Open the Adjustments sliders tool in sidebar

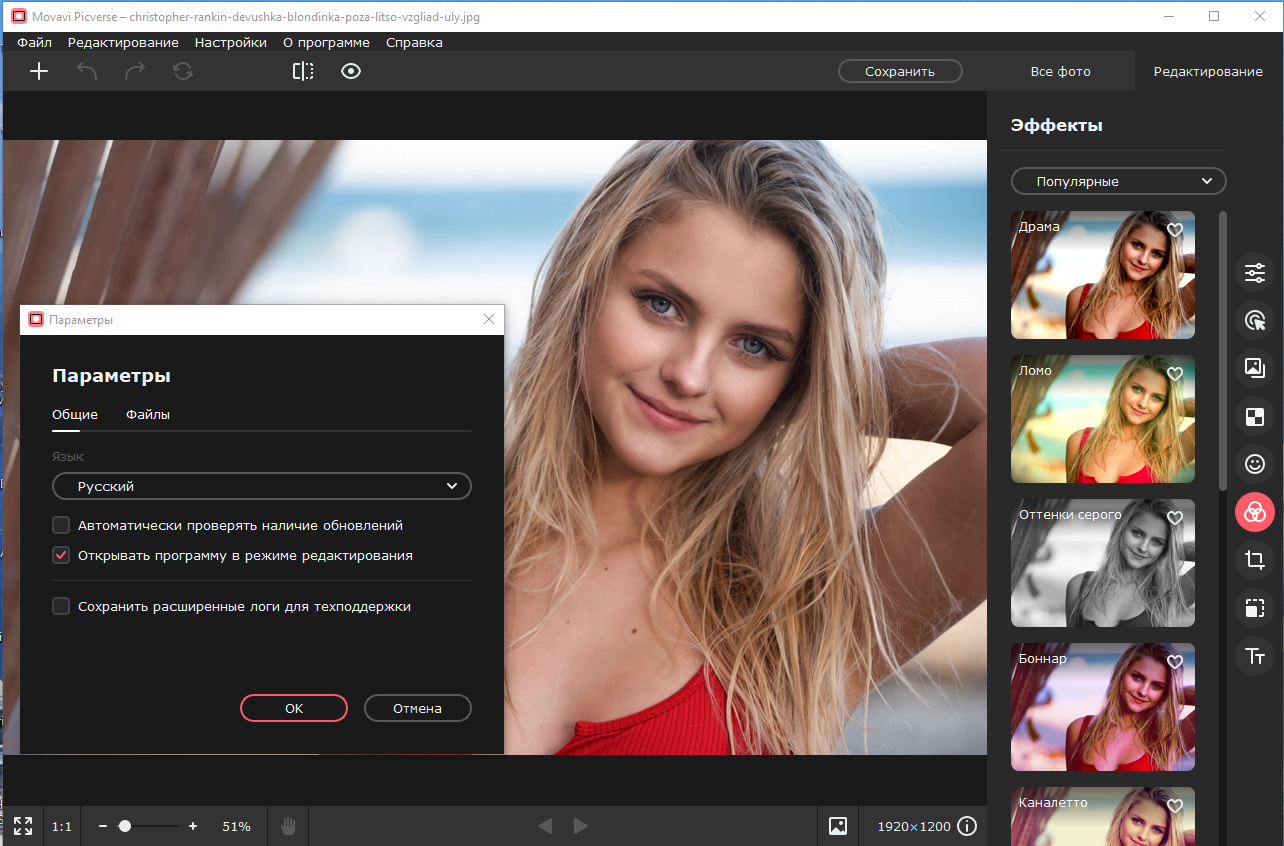point(1254,272)
